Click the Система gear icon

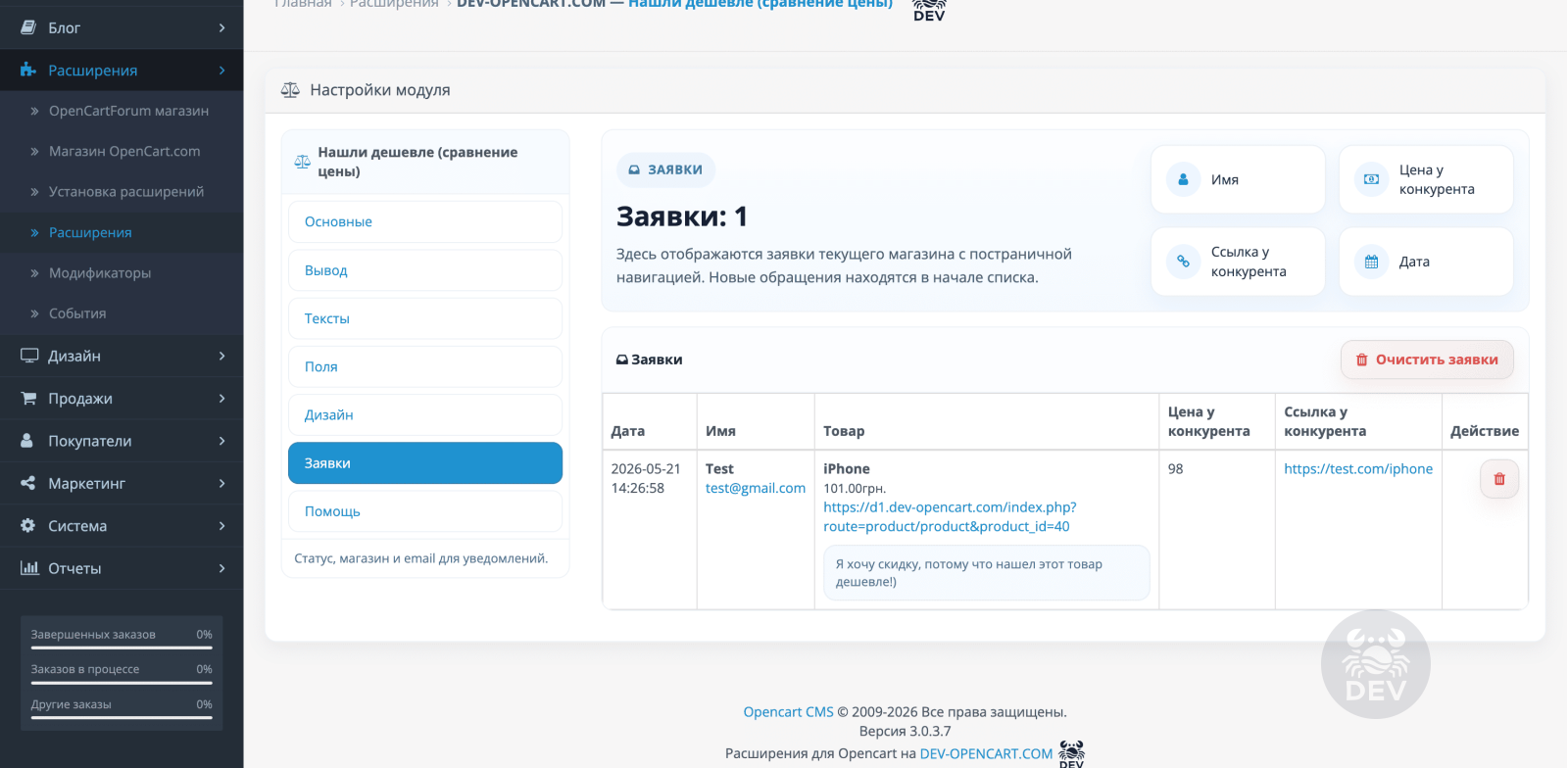(x=28, y=525)
